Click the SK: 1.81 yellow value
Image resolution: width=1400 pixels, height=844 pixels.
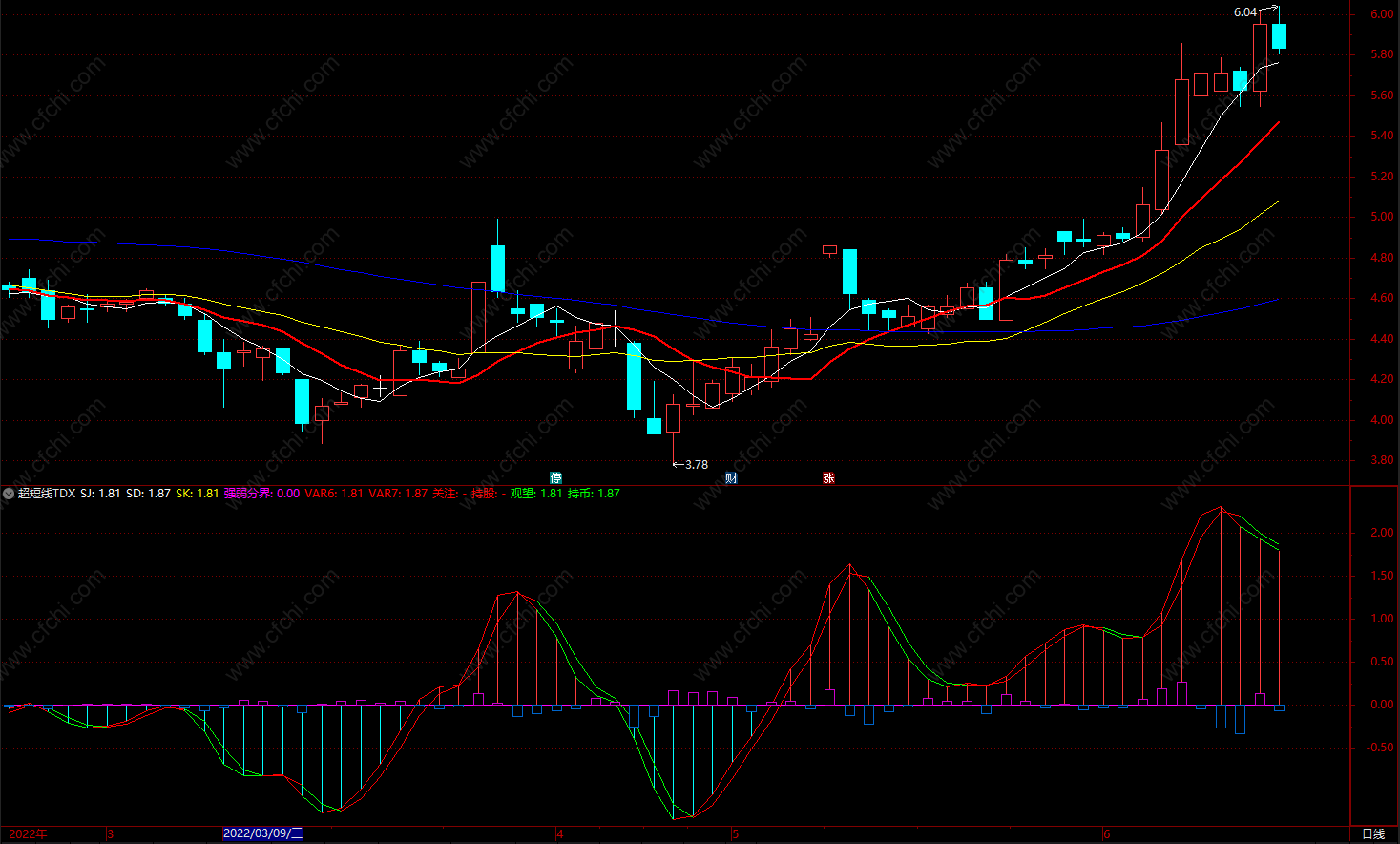pyautogui.click(x=198, y=494)
